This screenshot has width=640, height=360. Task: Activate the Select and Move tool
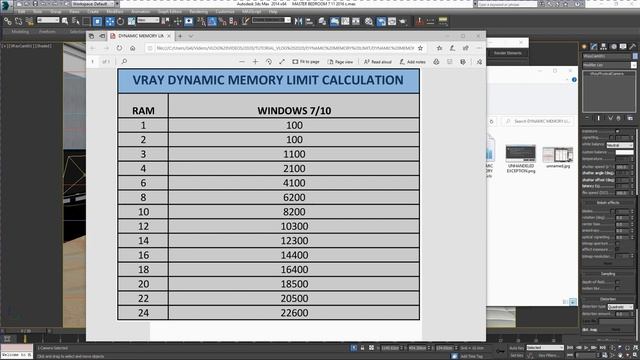[109, 21]
